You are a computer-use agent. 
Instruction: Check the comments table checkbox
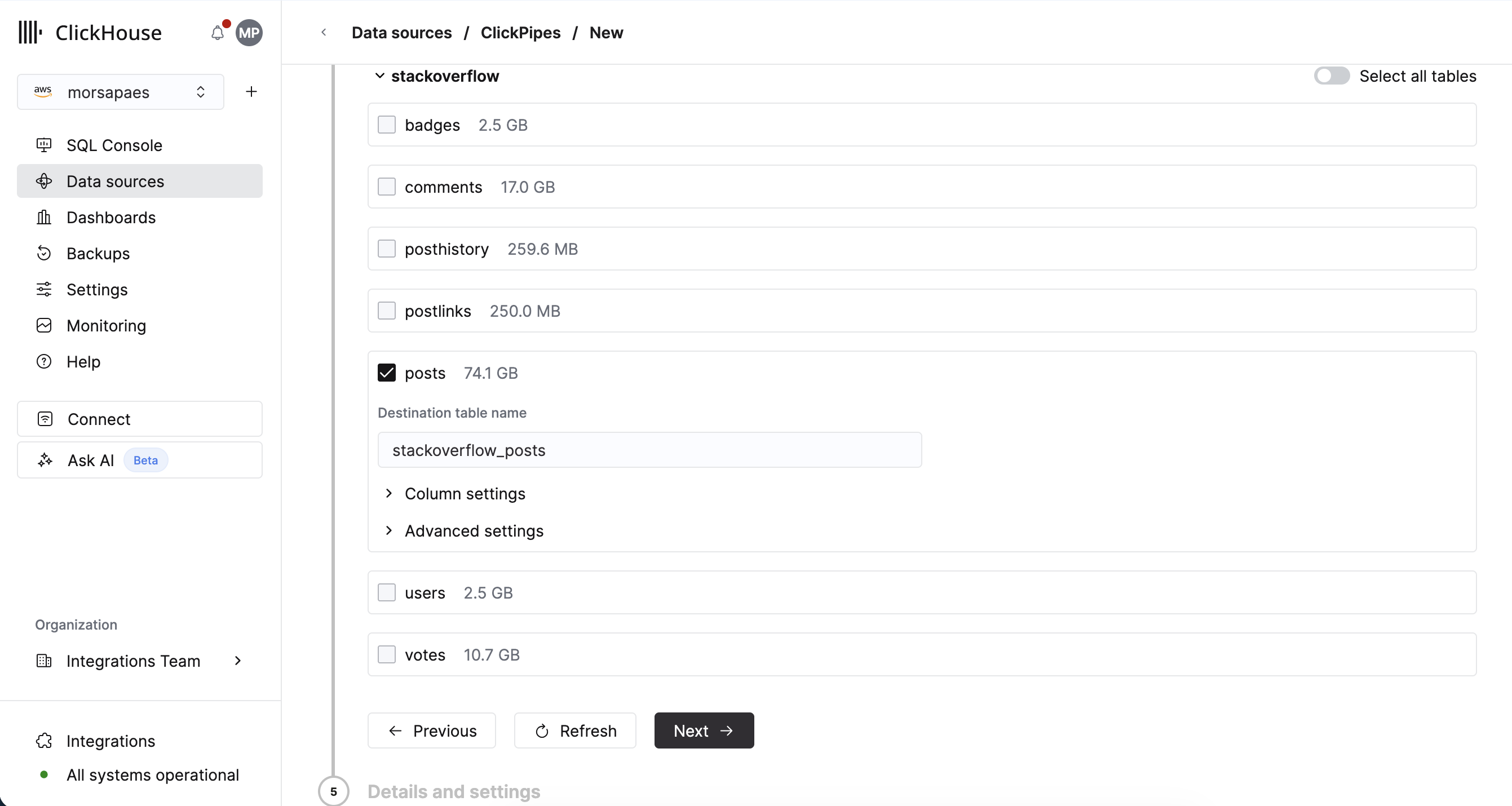(x=387, y=187)
